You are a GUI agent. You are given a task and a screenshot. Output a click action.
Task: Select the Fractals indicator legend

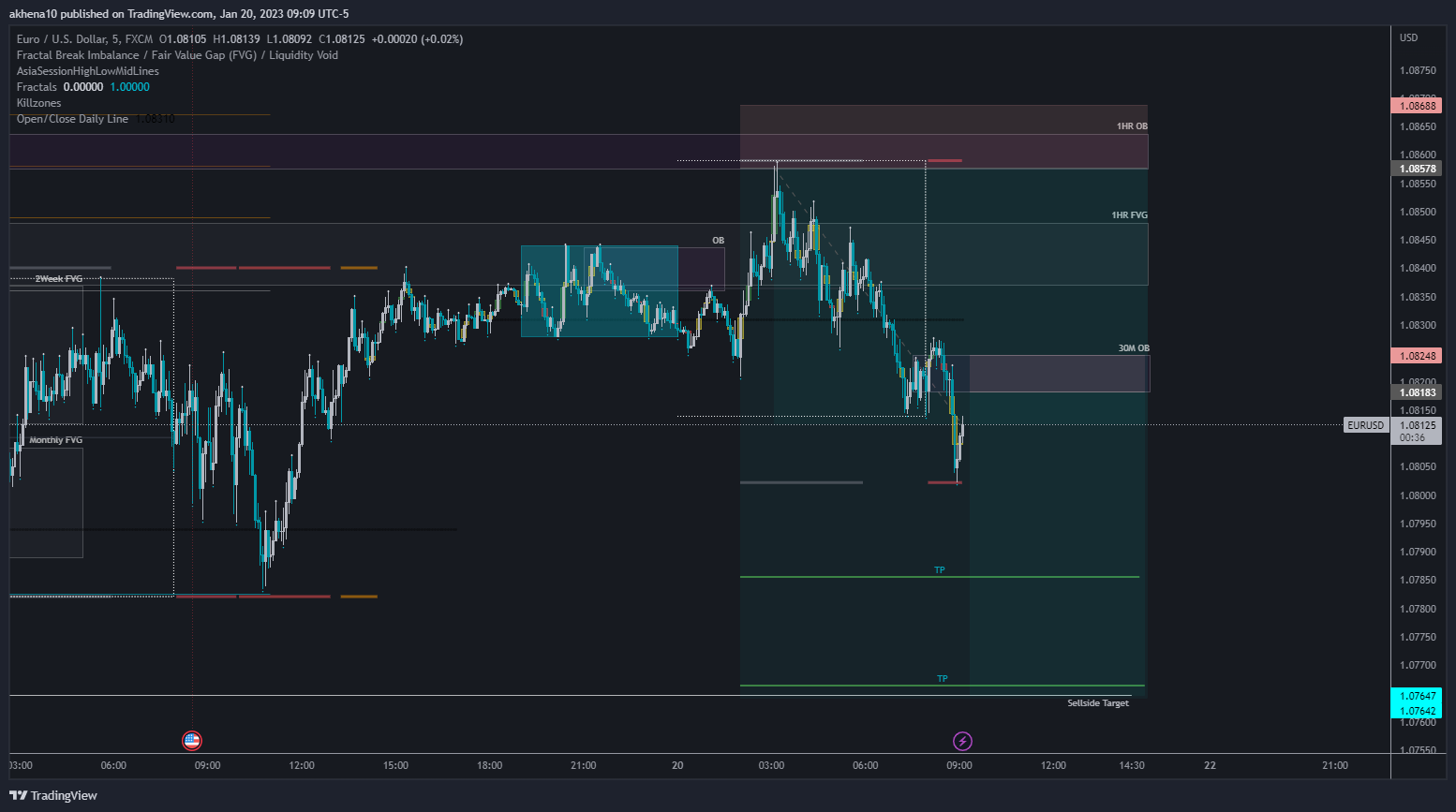click(x=37, y=87)
